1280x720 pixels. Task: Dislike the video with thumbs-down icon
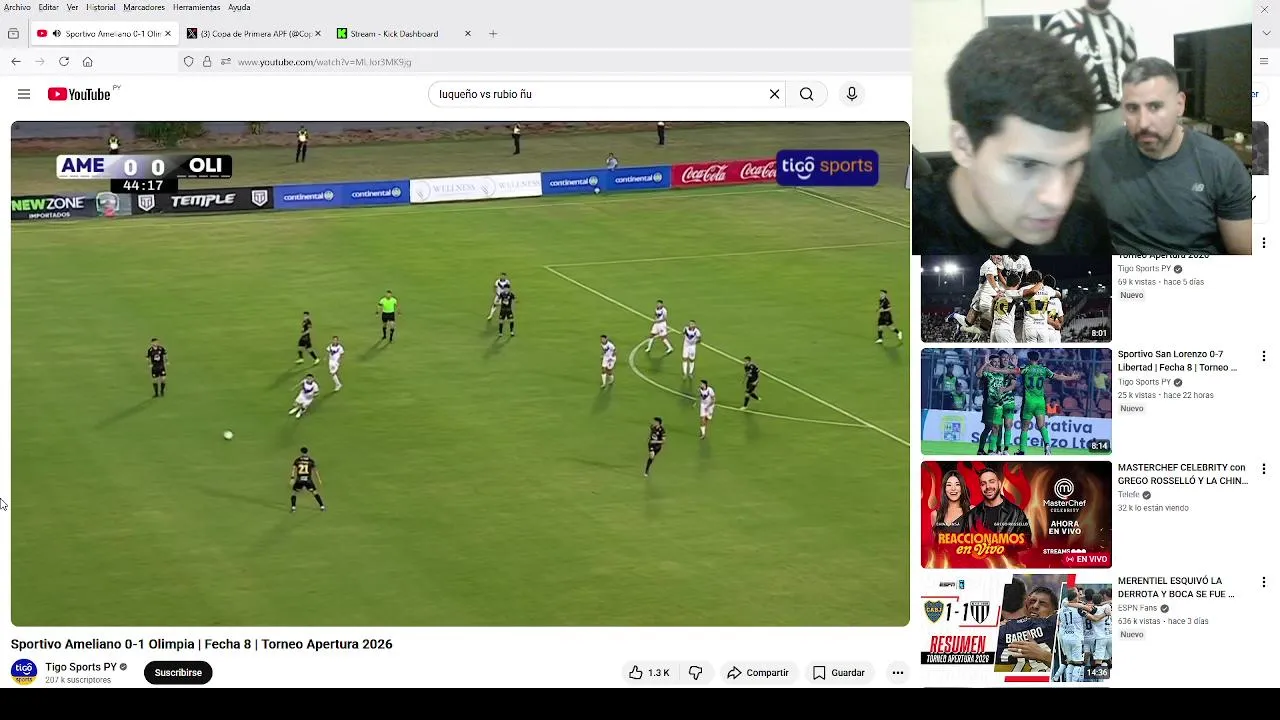coord(696,673)
